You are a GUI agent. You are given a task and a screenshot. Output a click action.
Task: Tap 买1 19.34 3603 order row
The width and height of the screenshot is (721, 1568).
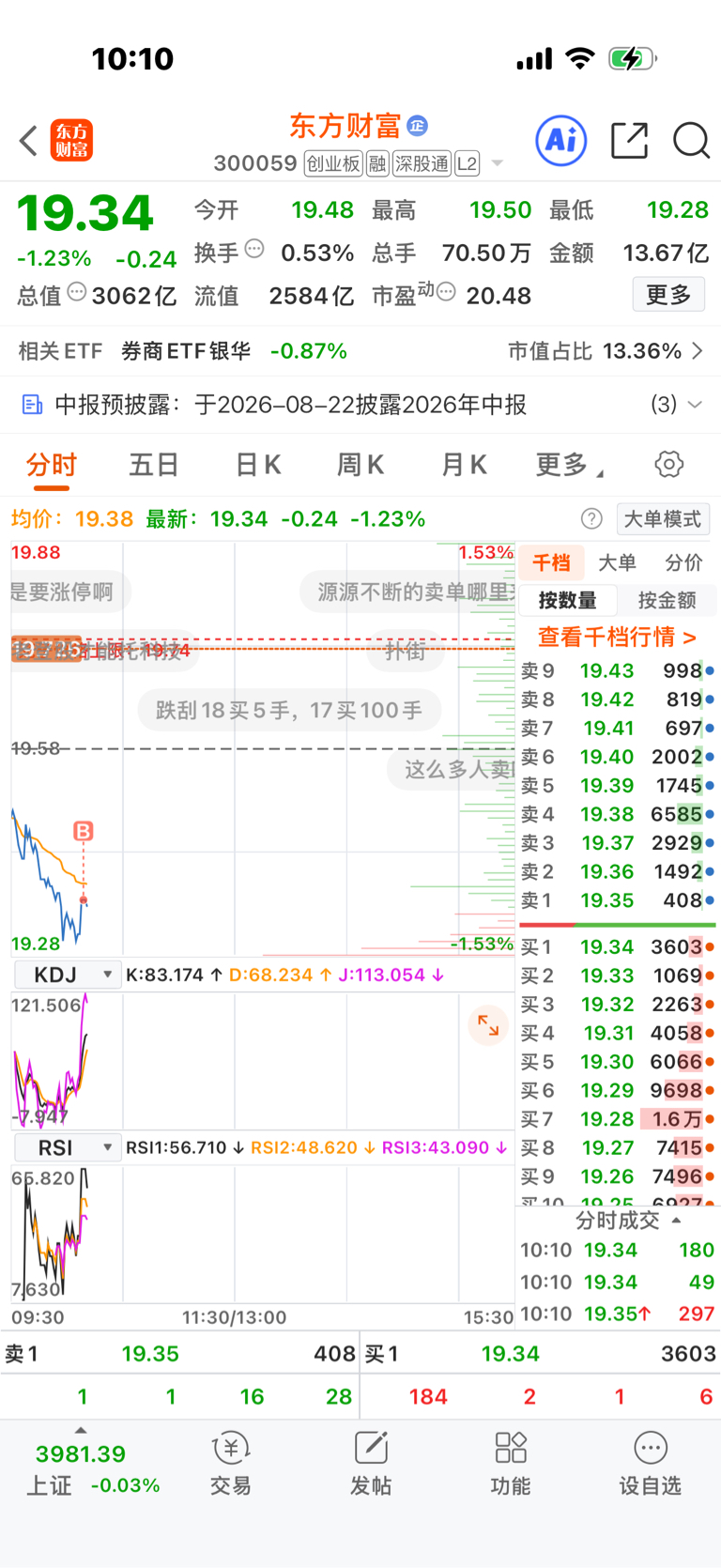coord(618,946)
